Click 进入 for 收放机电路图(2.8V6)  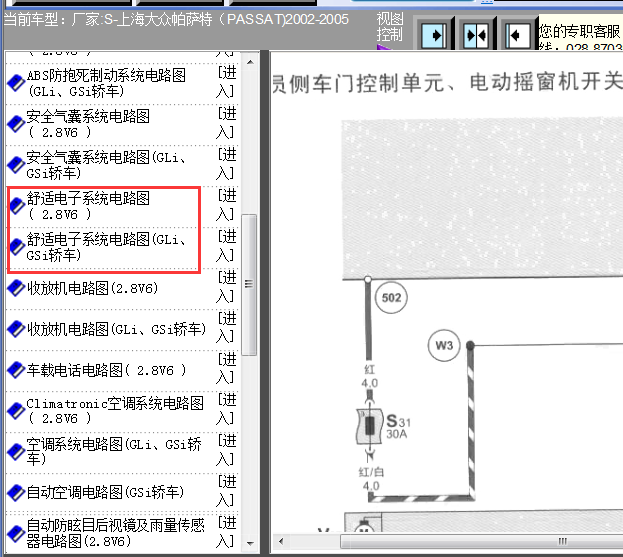click(x=226, y=287)
